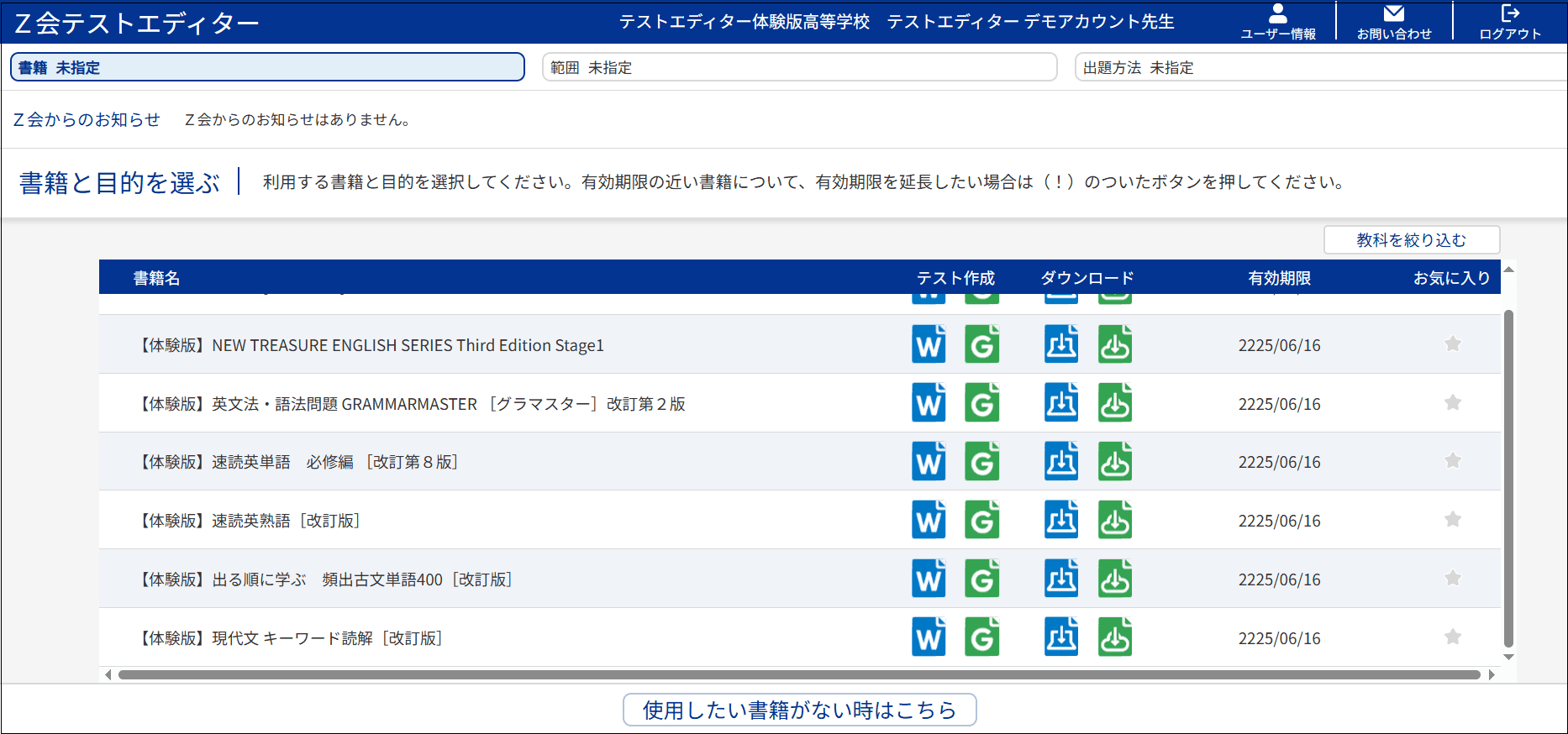Image resolution: width=1568 pixels, height=734 pixels.
Task: Select the 範囲 未指定 step tab
Action: (x=799, y=67)
